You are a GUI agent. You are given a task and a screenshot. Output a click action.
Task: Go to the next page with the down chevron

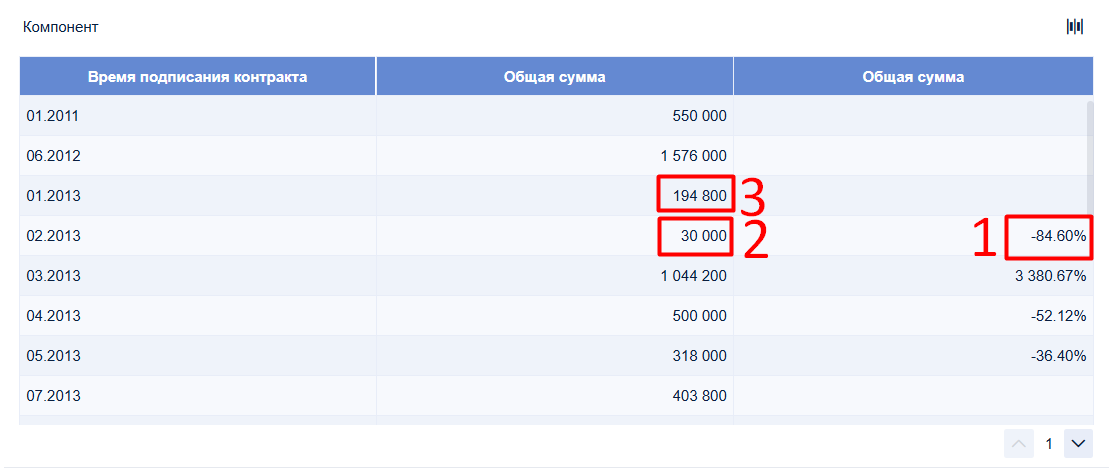click(x=1078, y=444)
